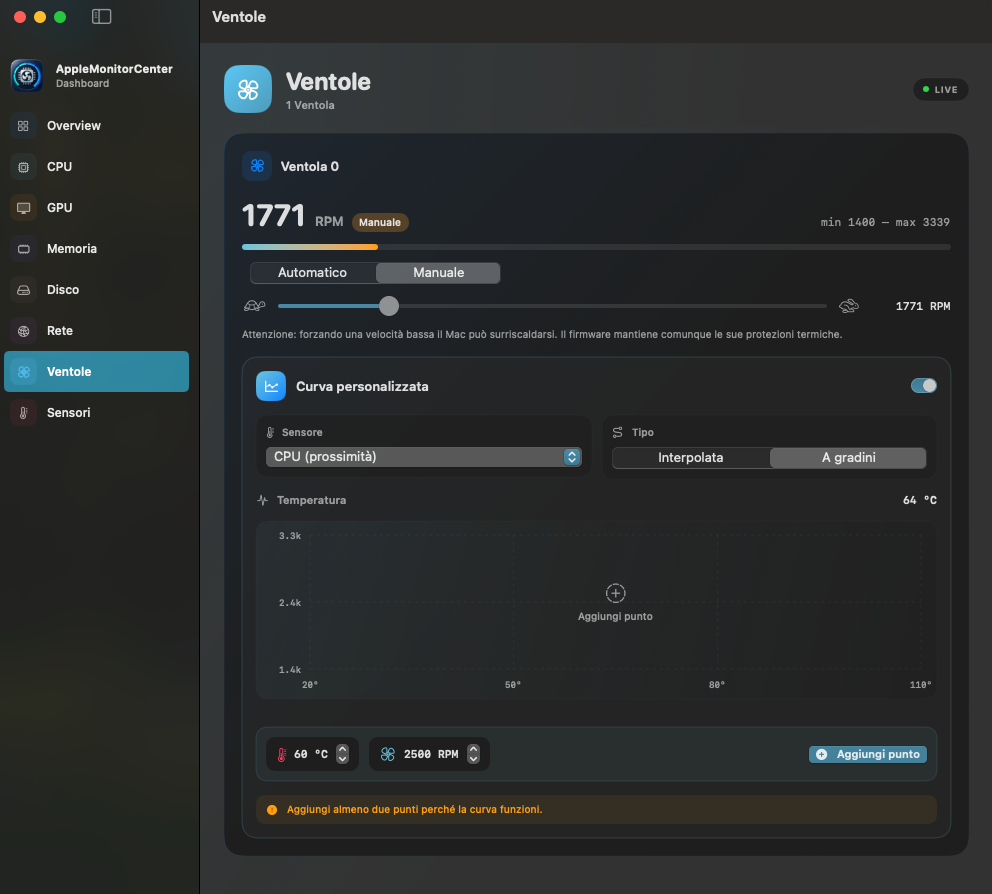Viewport: 992px width, 894px height.
Task: Click the LIVE status badge
Action: click(940, 90)
